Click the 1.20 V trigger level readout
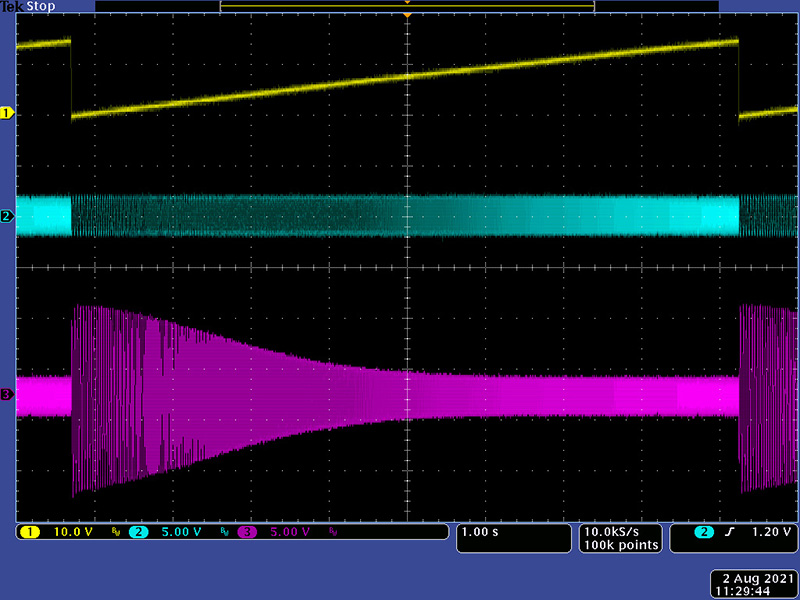 [770, 532]
